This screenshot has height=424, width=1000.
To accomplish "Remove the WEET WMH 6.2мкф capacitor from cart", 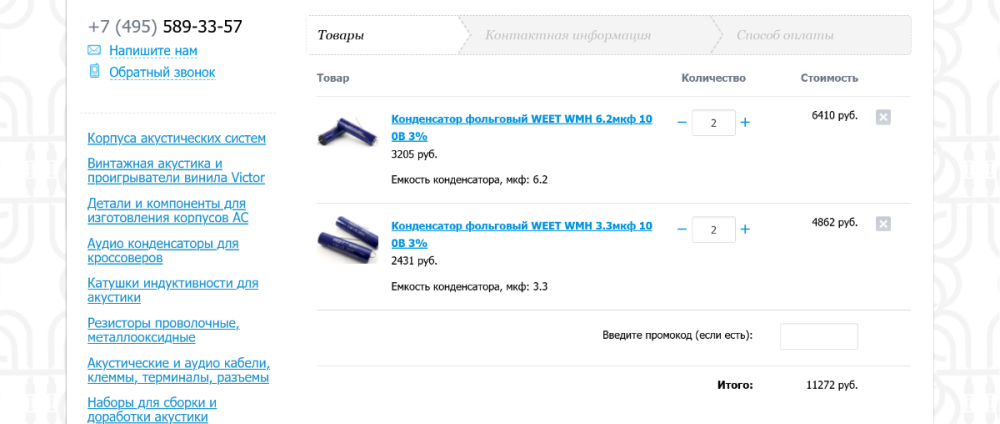I will [x=883, y=117].
